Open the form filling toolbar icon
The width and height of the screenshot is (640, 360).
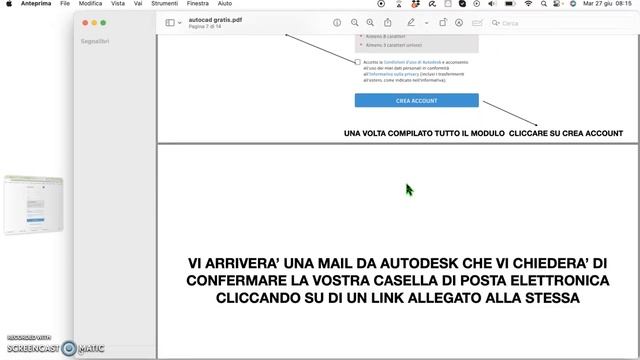[x=477, y=23]
